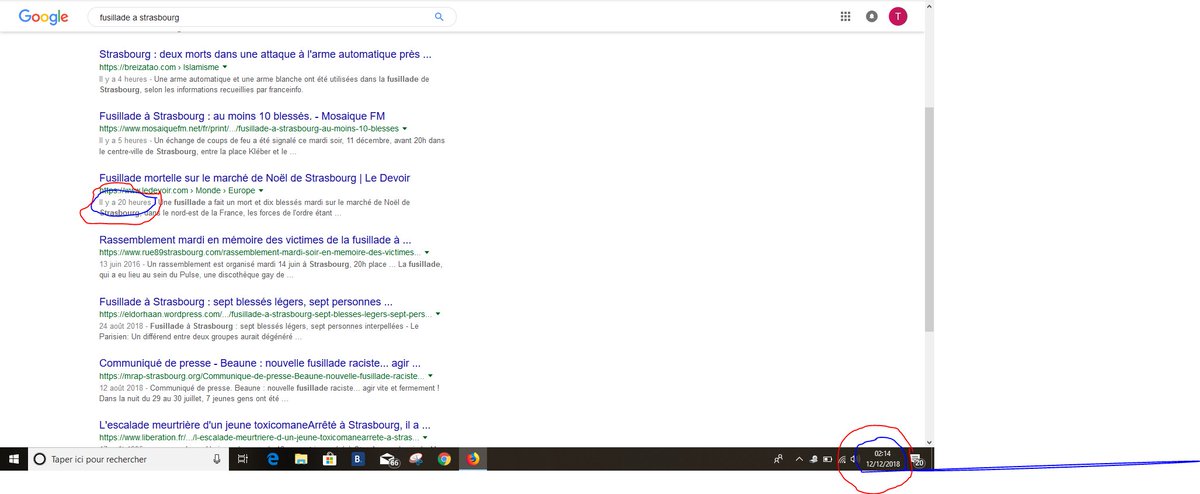The height and width of the screenshot is (494, 1200).
Task: Click the '13 juin 2016' snippet date
Action: click(119, 265)
